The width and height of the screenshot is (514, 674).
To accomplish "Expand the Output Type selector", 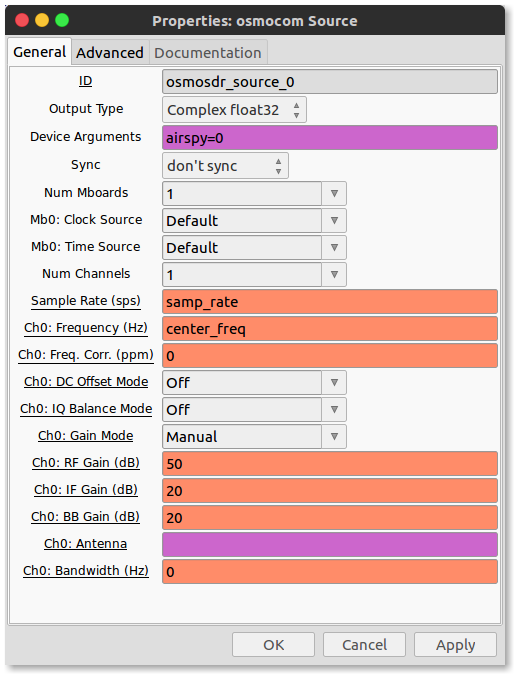I will [x=234, y=110].
